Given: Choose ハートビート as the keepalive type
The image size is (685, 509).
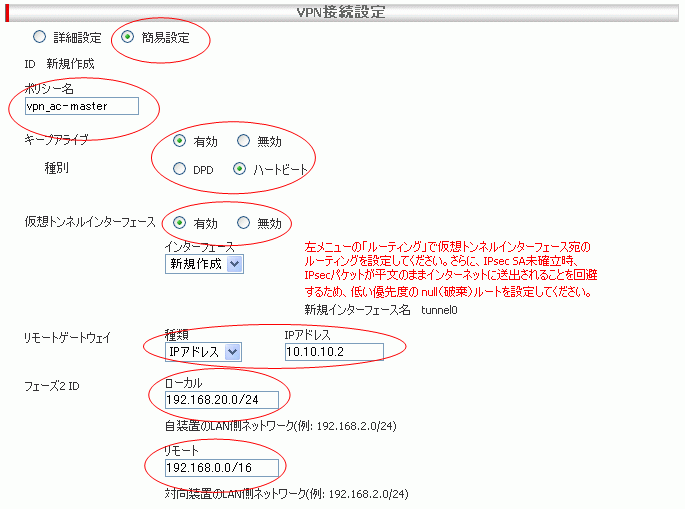Looking at the screenshot, I should pyautogui.click(x=239, y=169).
